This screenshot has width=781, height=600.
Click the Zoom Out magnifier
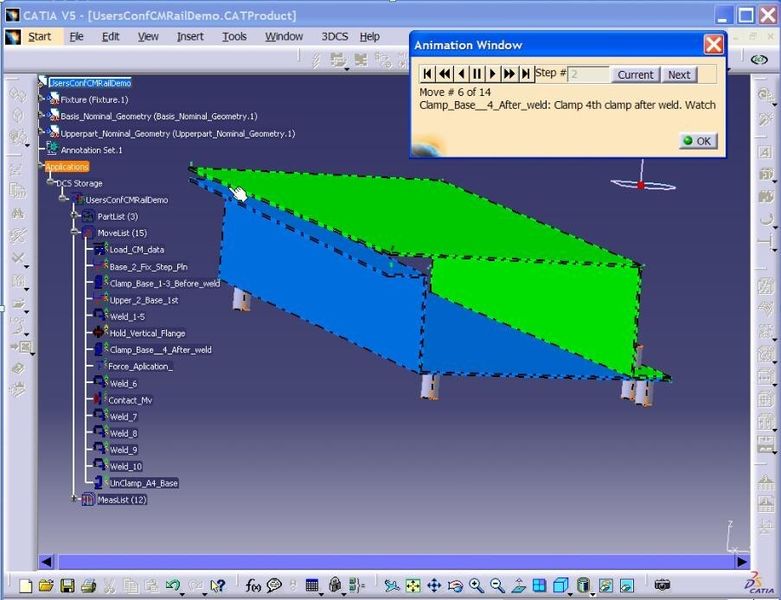[x=497, y=586]
